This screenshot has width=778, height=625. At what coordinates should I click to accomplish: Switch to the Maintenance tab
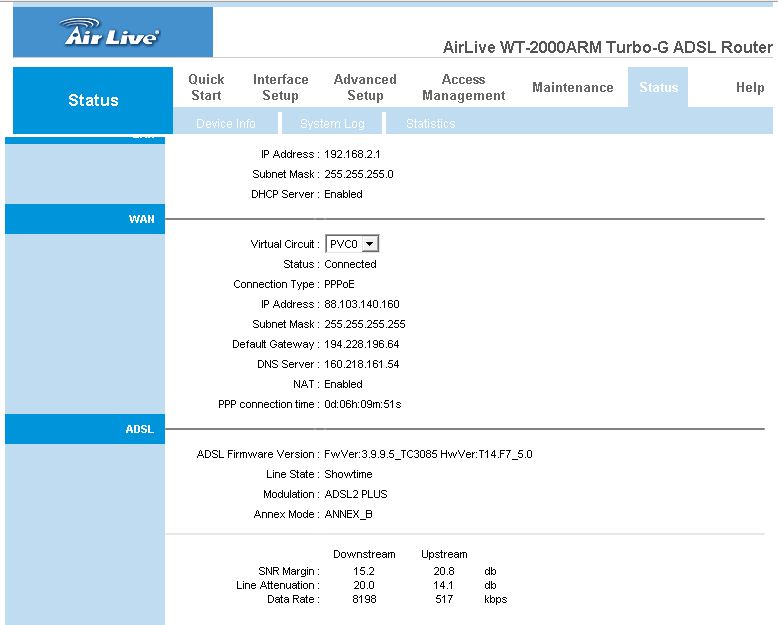point(573,87)
